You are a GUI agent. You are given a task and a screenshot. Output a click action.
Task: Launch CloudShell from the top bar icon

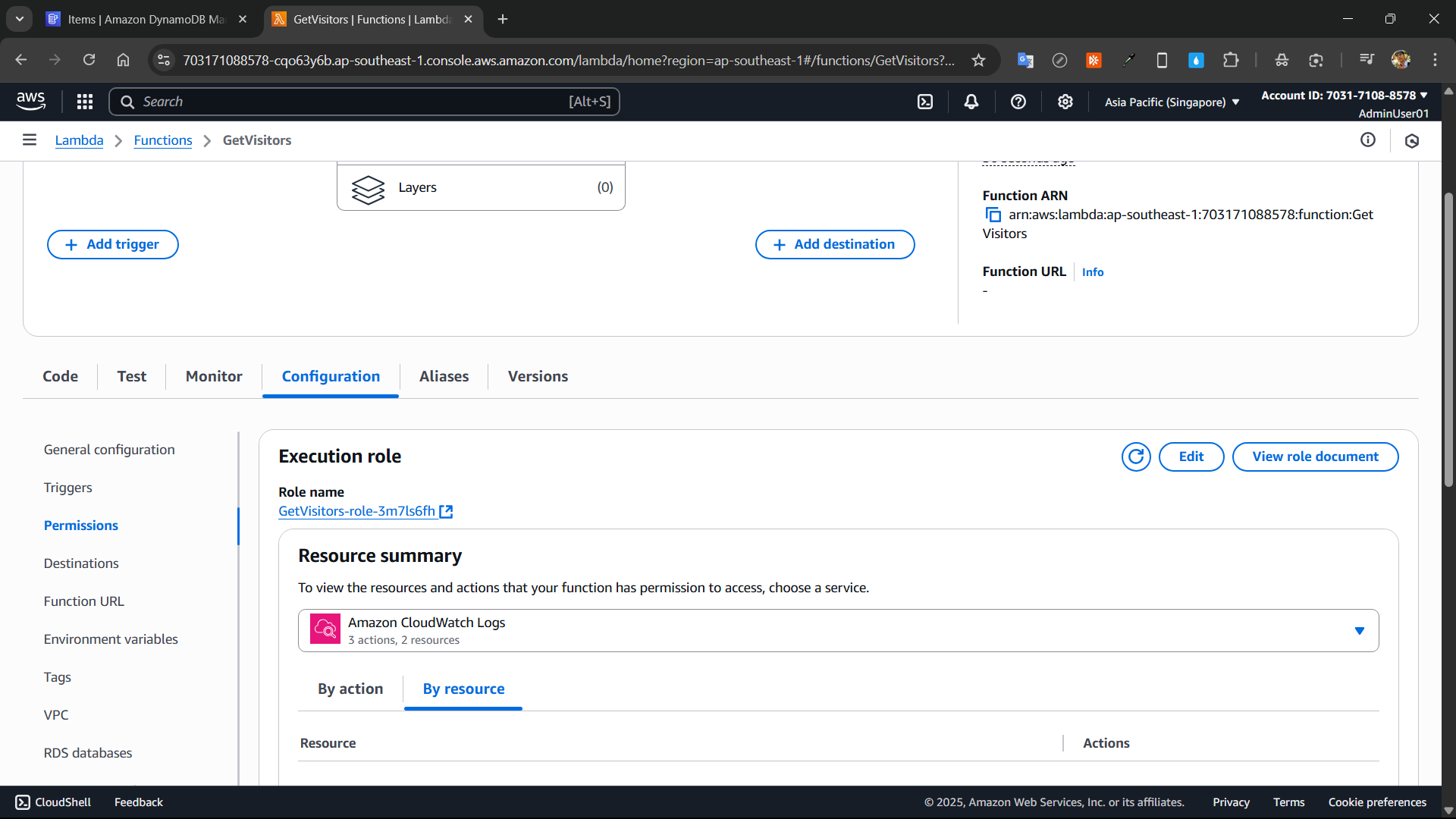coord(925,102)
